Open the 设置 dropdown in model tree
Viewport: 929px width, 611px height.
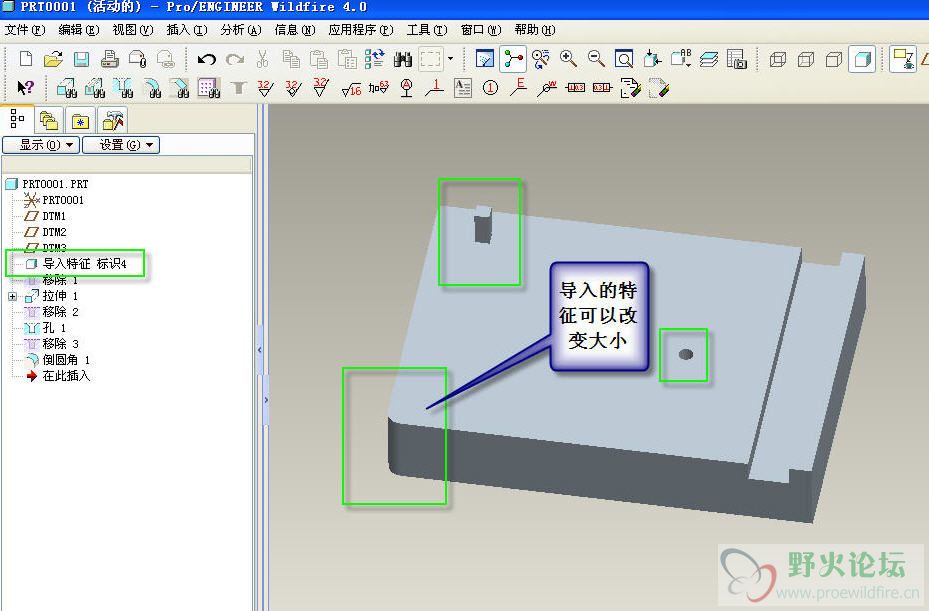[121, 145]
